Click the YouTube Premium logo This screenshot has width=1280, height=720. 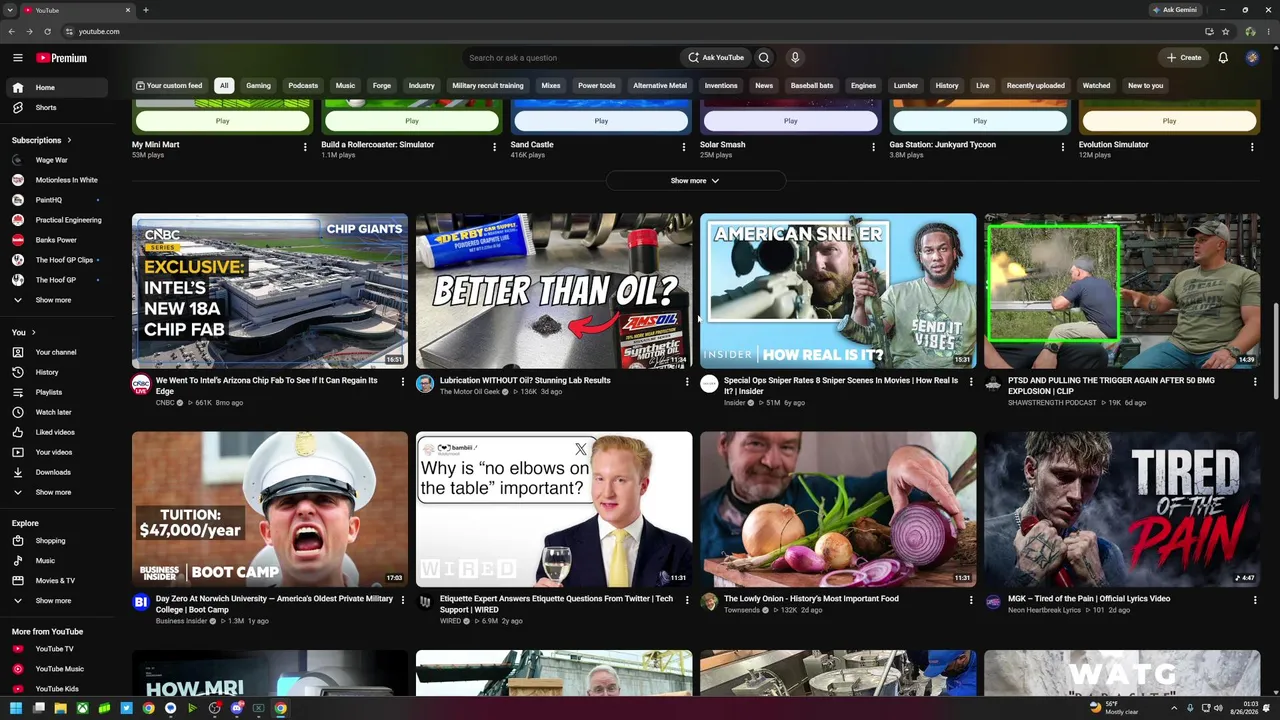pos(62,58)
